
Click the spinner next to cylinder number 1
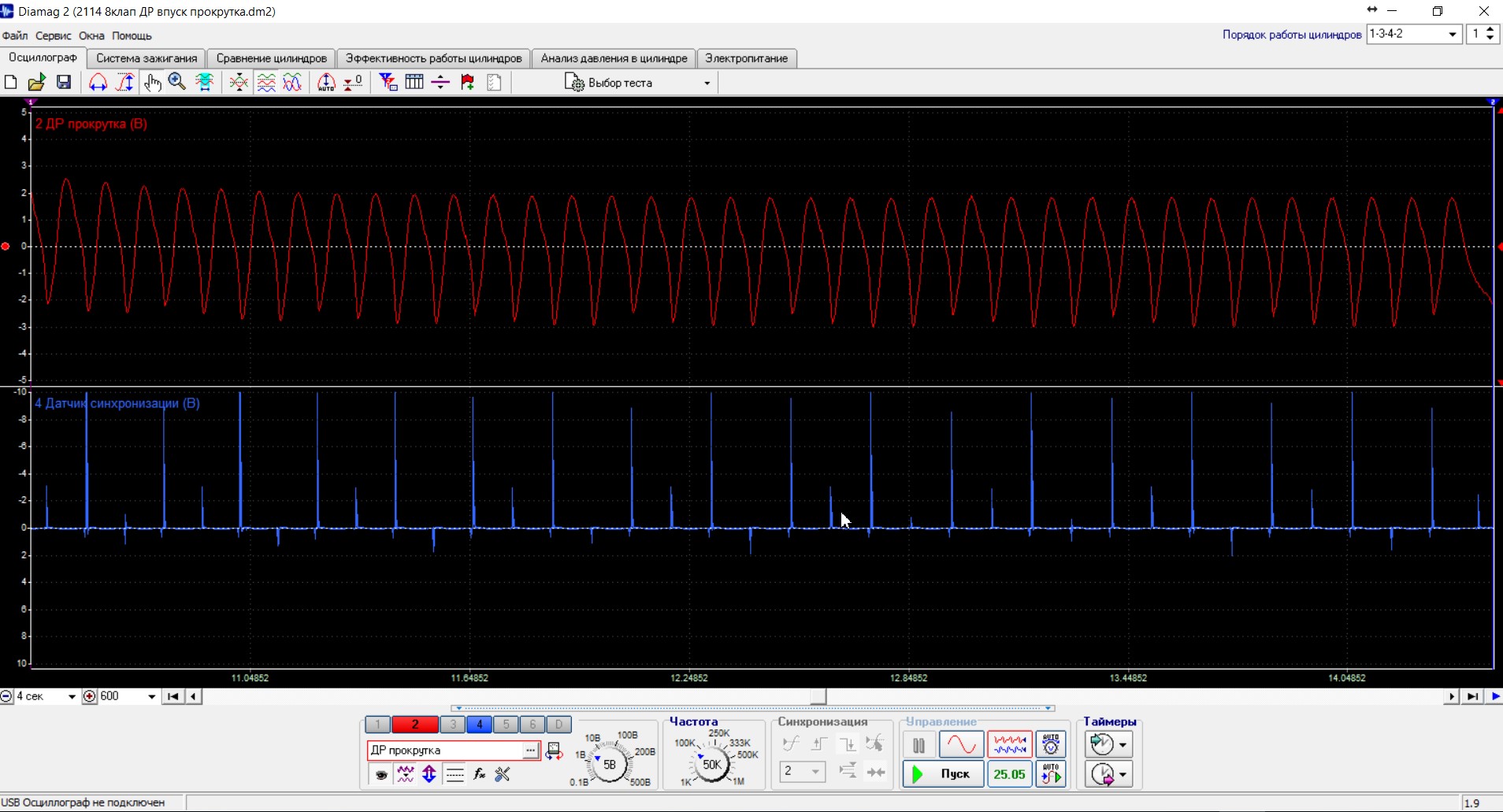coord(1490,34)
